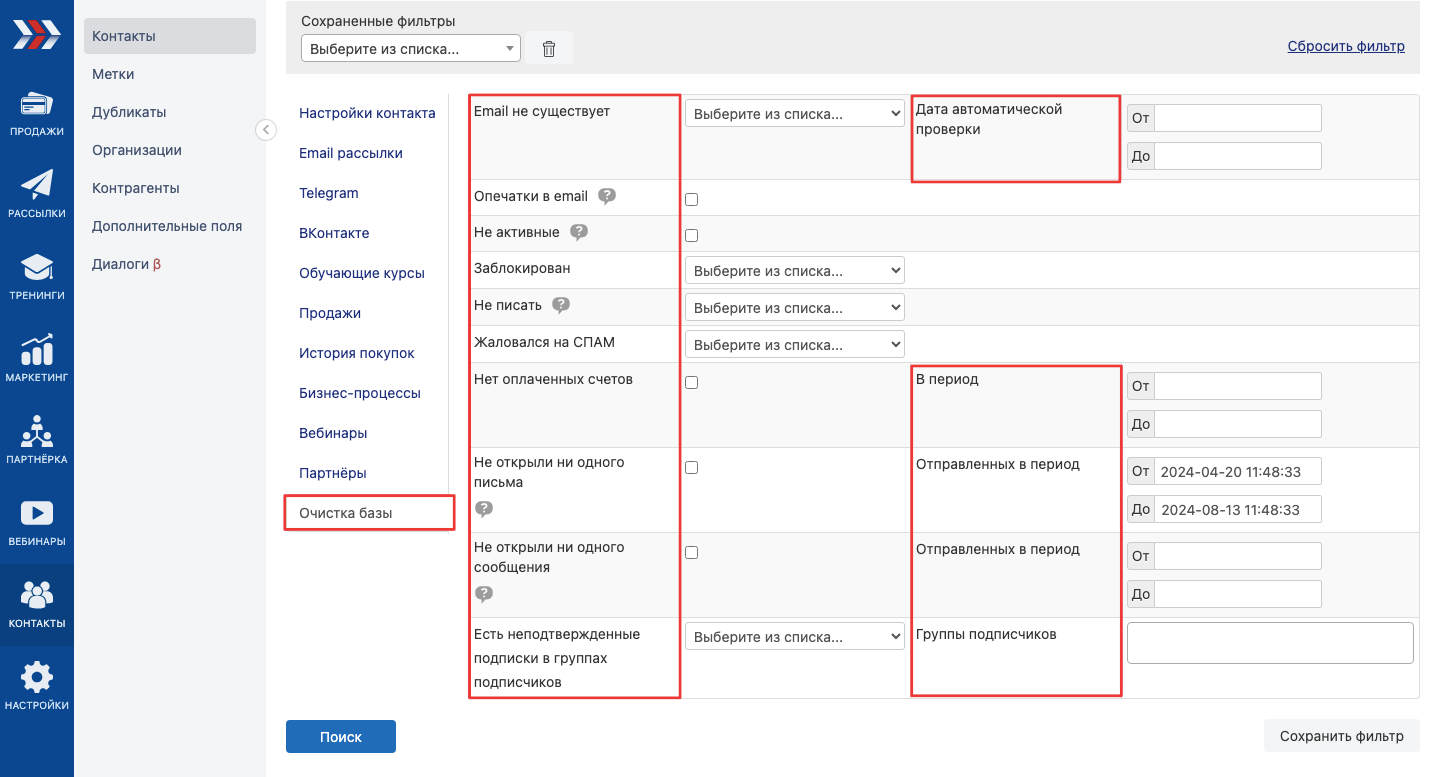Open the Настройки gear icon

36,678
